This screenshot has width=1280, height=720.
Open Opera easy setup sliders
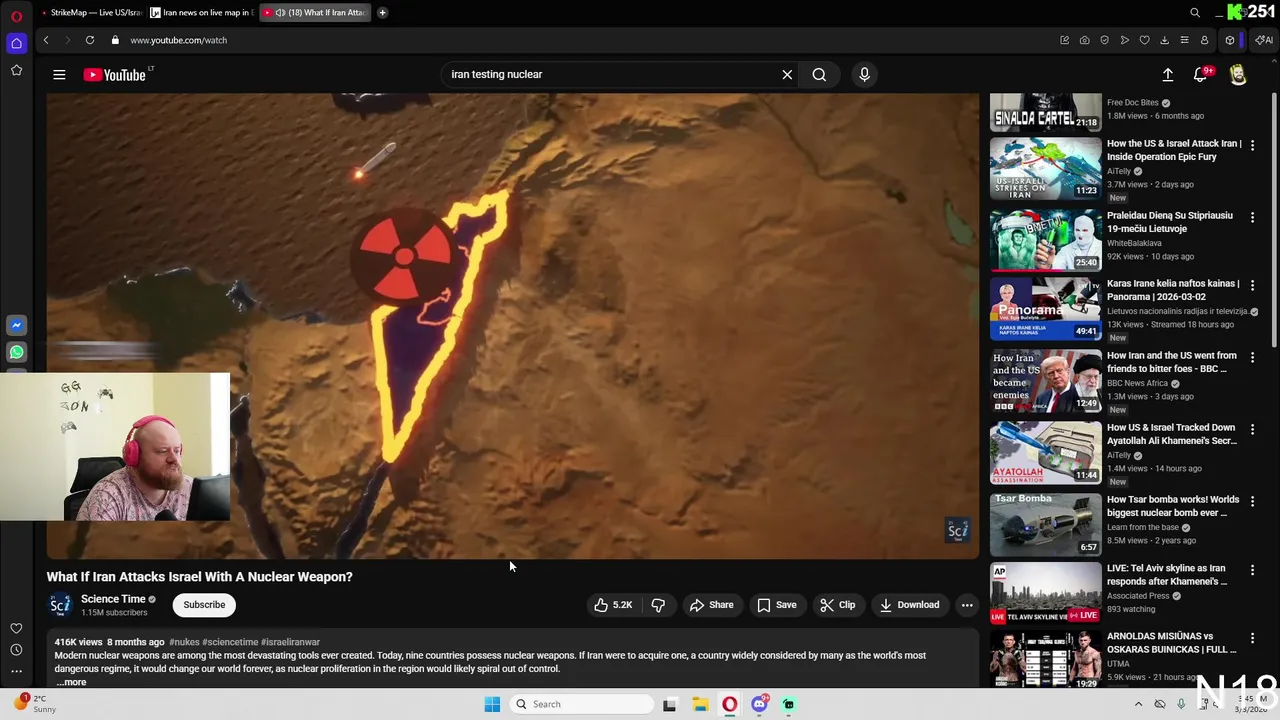pos(1184,40)
